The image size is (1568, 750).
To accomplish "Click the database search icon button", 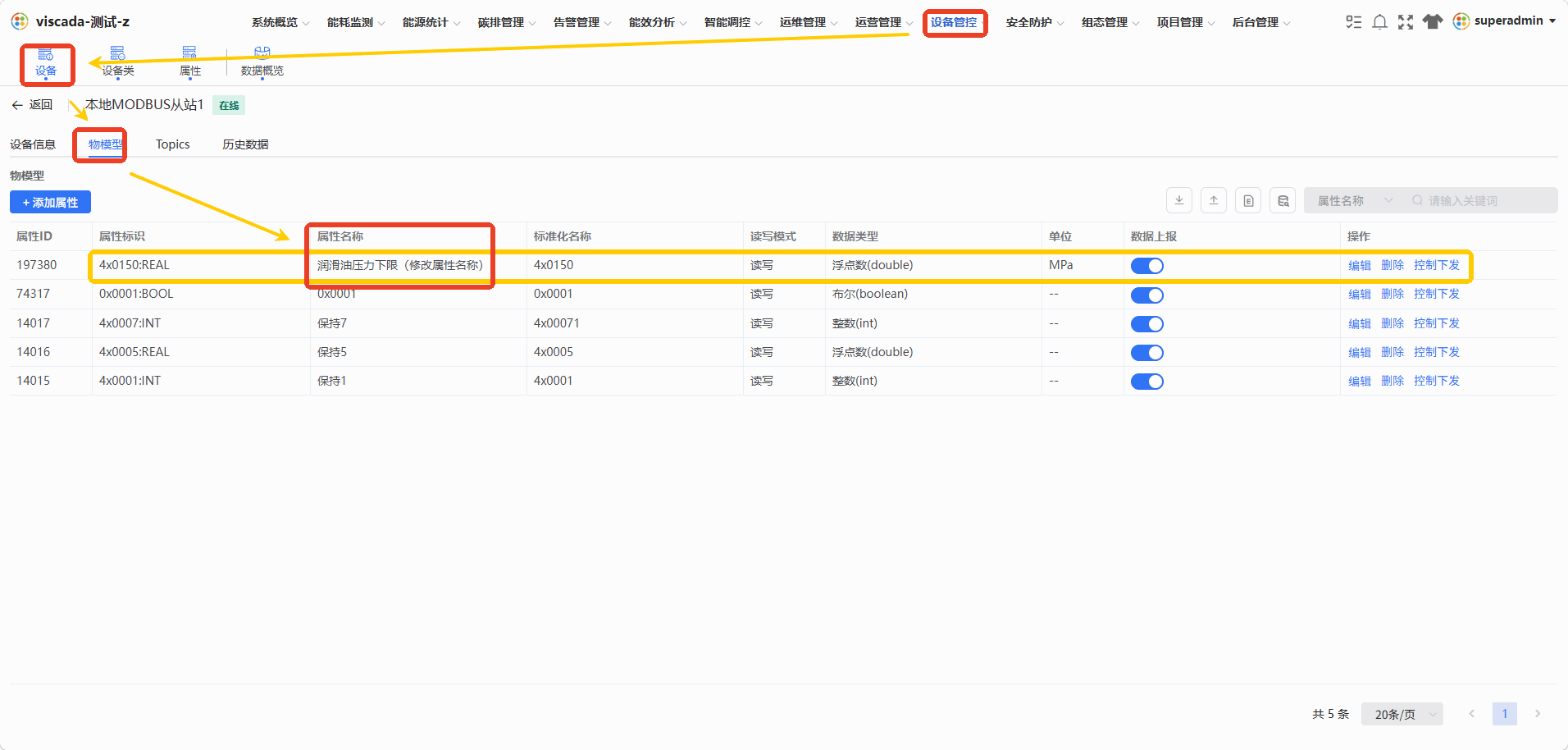I will 1283,200.
